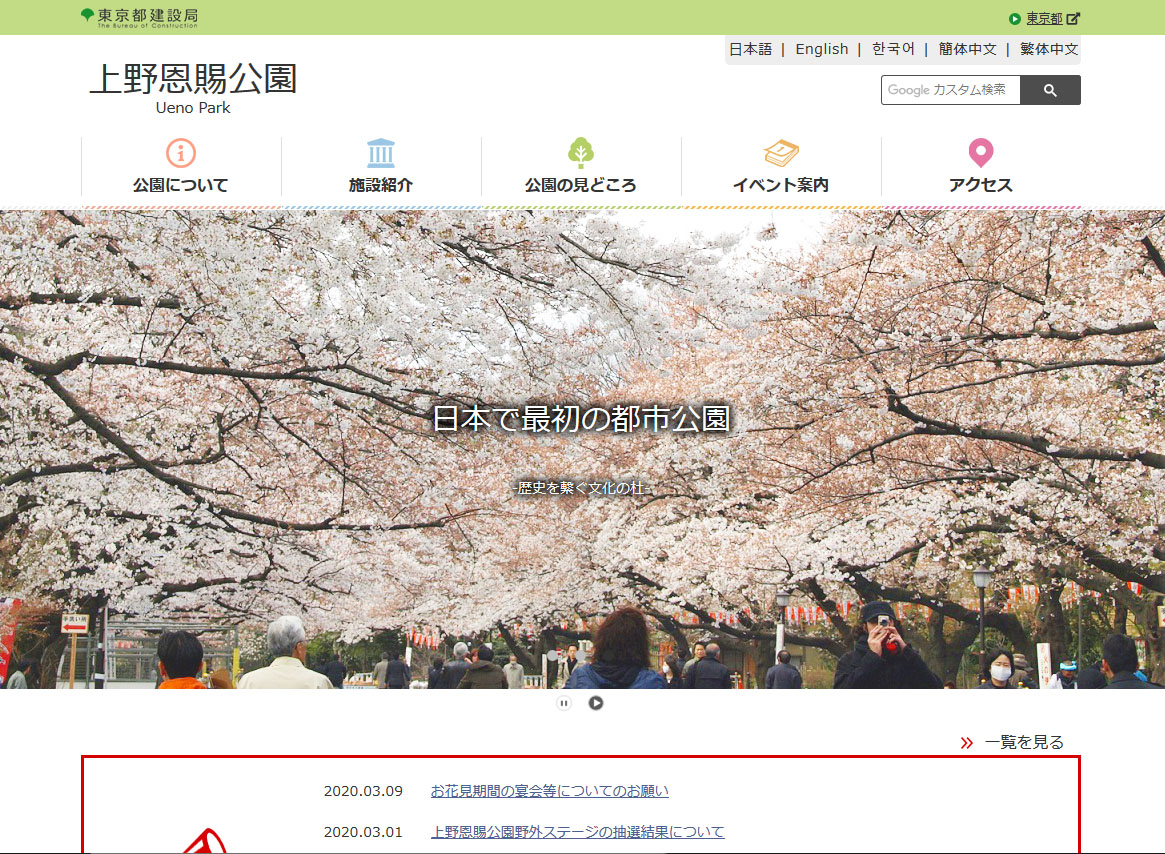The image size is (1165, 854).
Task: Open 上野恩賜公園野外ステージの抽選結果について link
Action: (577, 832)
